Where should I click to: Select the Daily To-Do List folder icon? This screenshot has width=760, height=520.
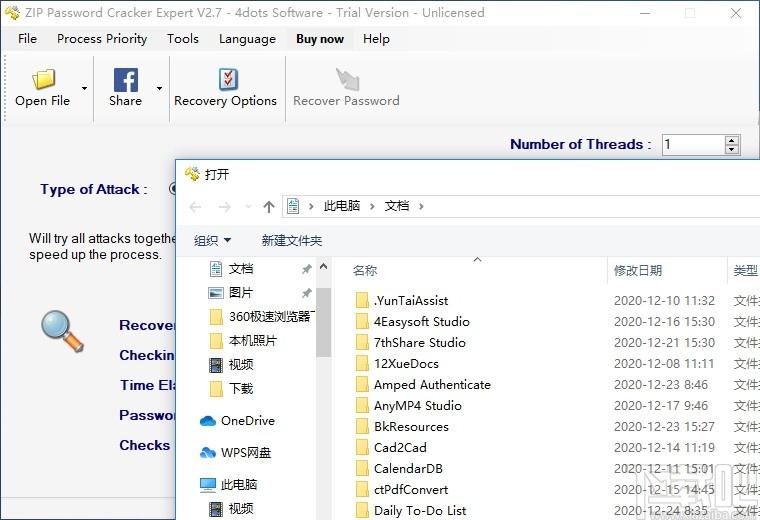362,510
